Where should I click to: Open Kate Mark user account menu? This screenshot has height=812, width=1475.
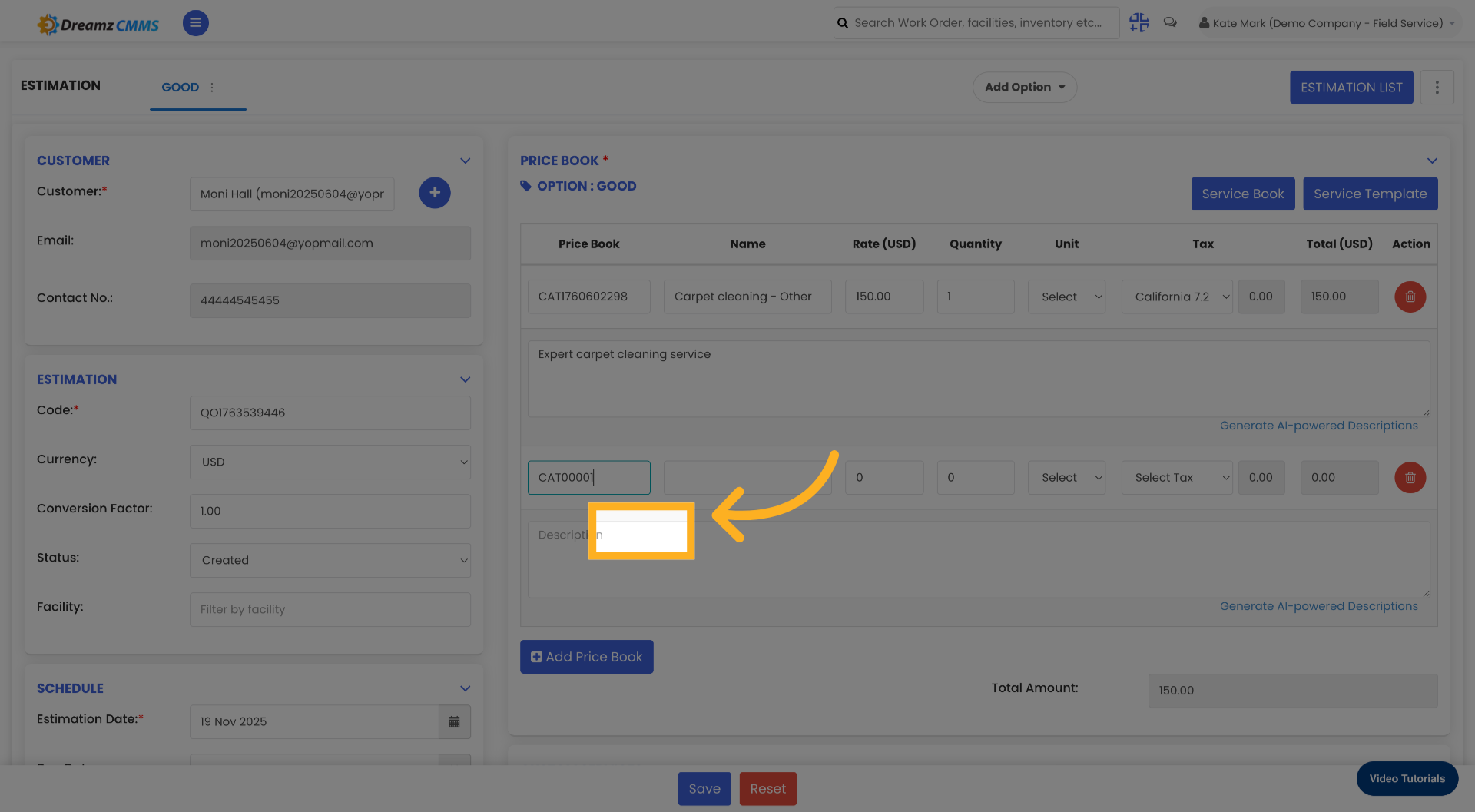(x=1327, y=23)
